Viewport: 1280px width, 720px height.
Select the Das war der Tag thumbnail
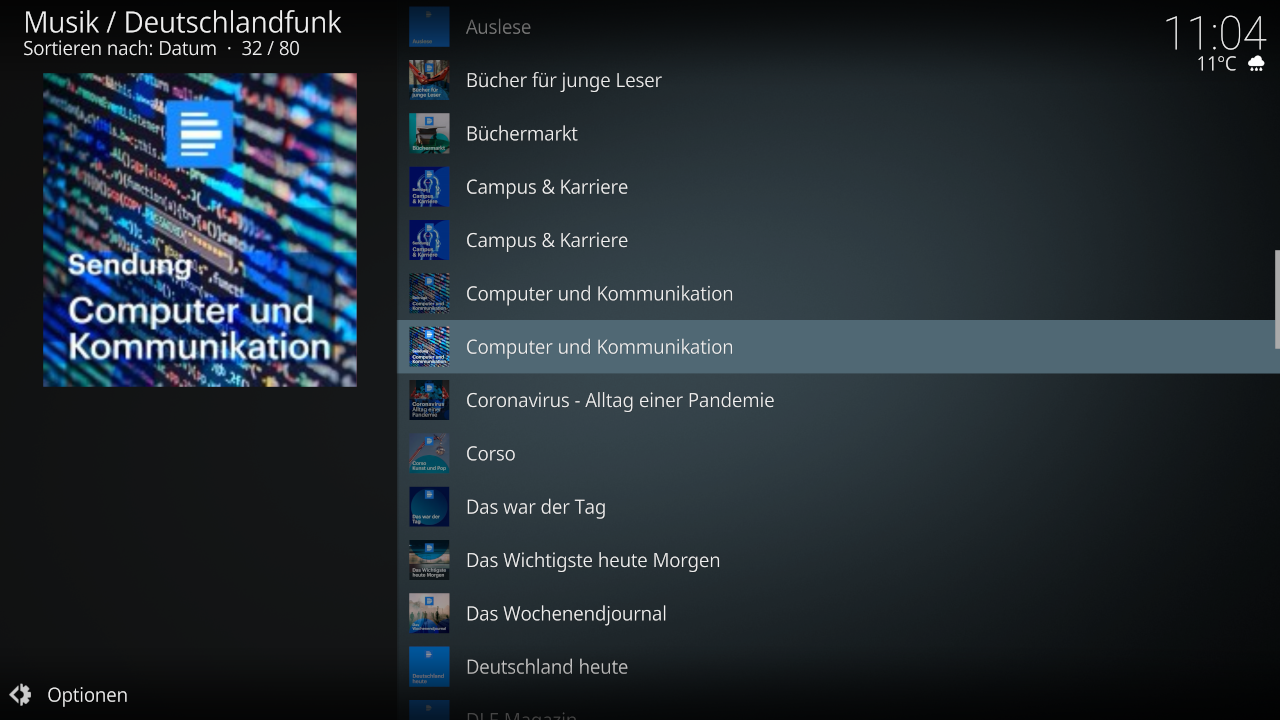[x=429, y=506]
